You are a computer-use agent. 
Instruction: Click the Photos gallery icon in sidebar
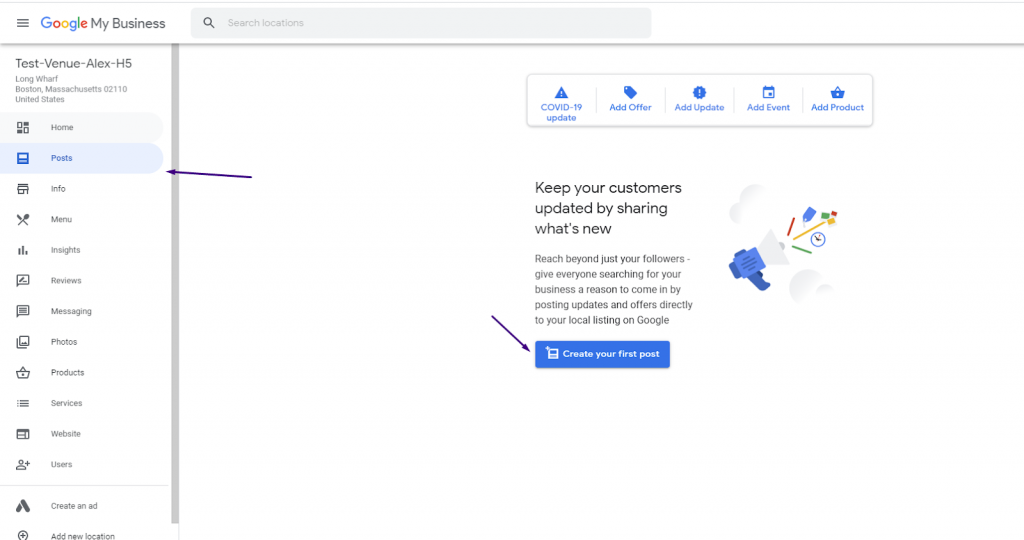coord(23,341)
